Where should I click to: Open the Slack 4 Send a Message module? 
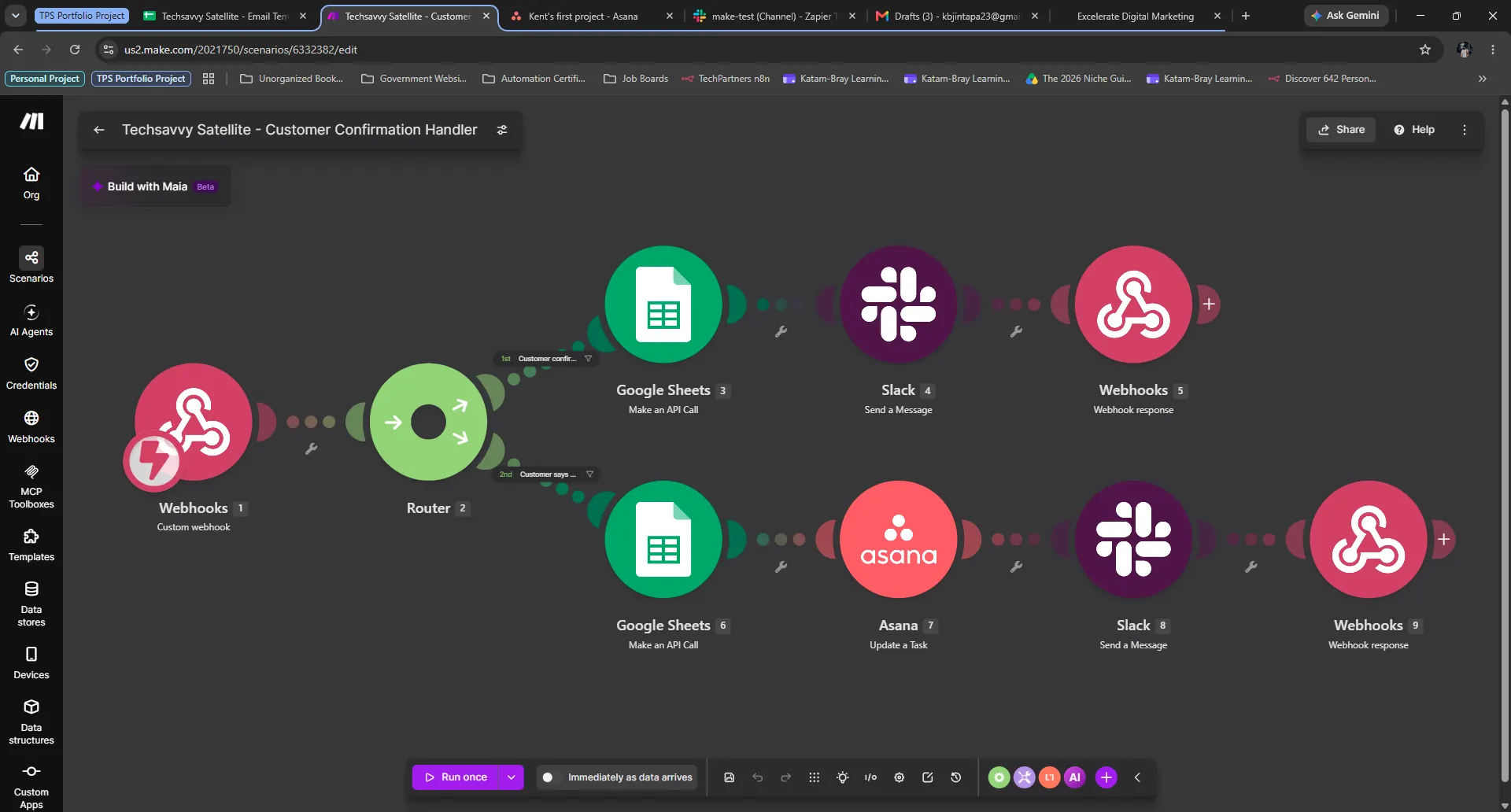pos(898,304)
